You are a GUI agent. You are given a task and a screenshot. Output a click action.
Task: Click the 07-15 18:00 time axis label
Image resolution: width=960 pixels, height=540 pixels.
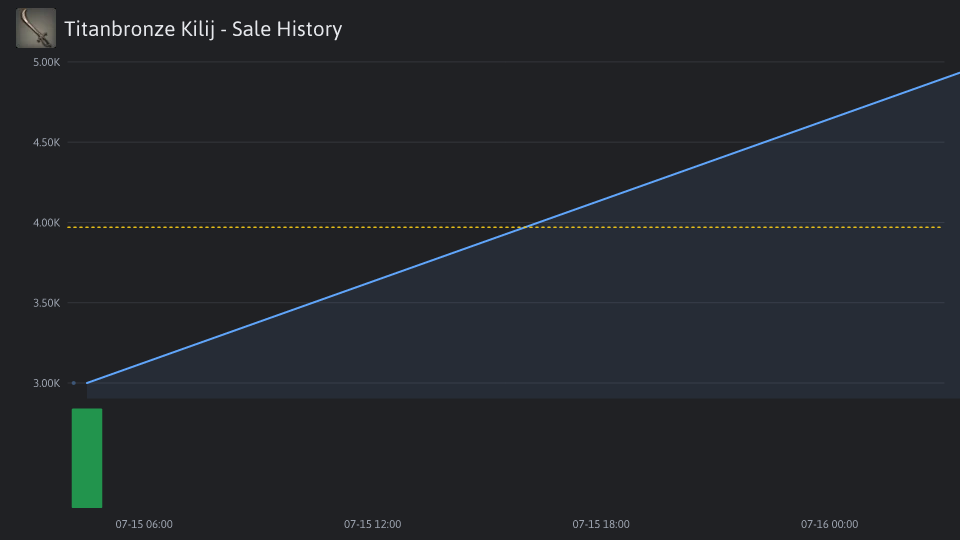tap(601, 524)
